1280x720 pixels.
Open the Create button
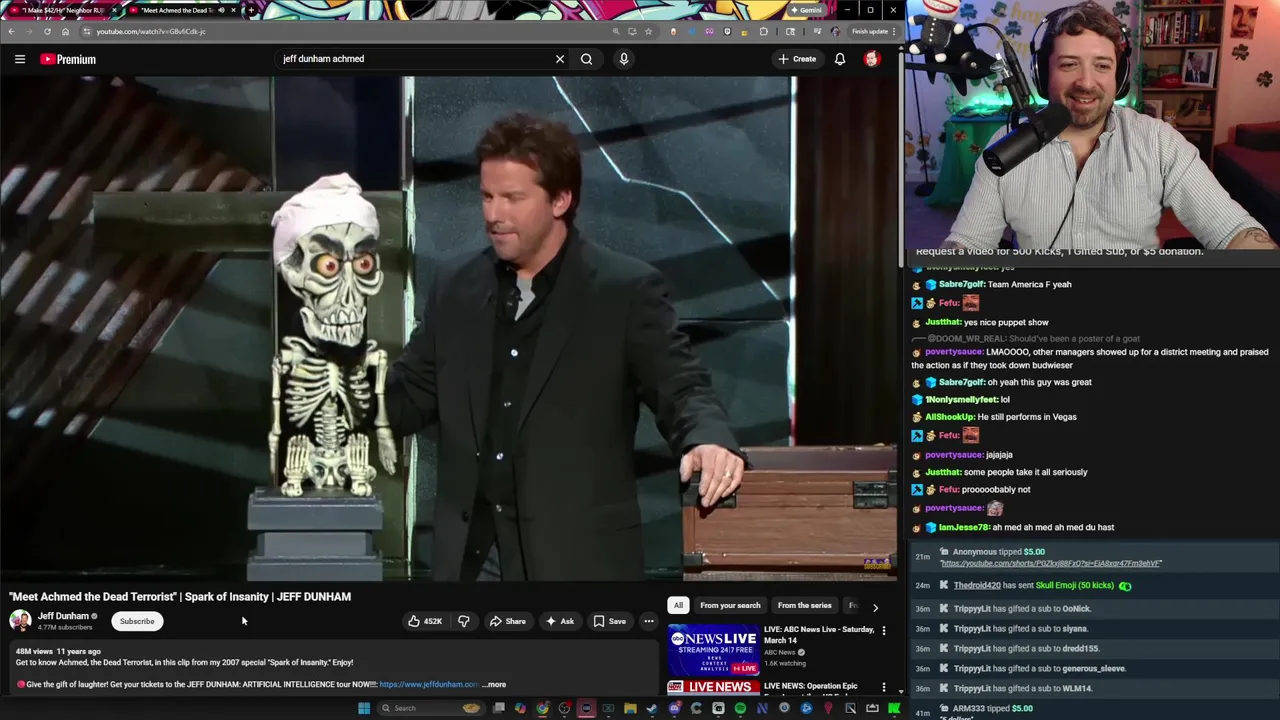coord(797,59)
